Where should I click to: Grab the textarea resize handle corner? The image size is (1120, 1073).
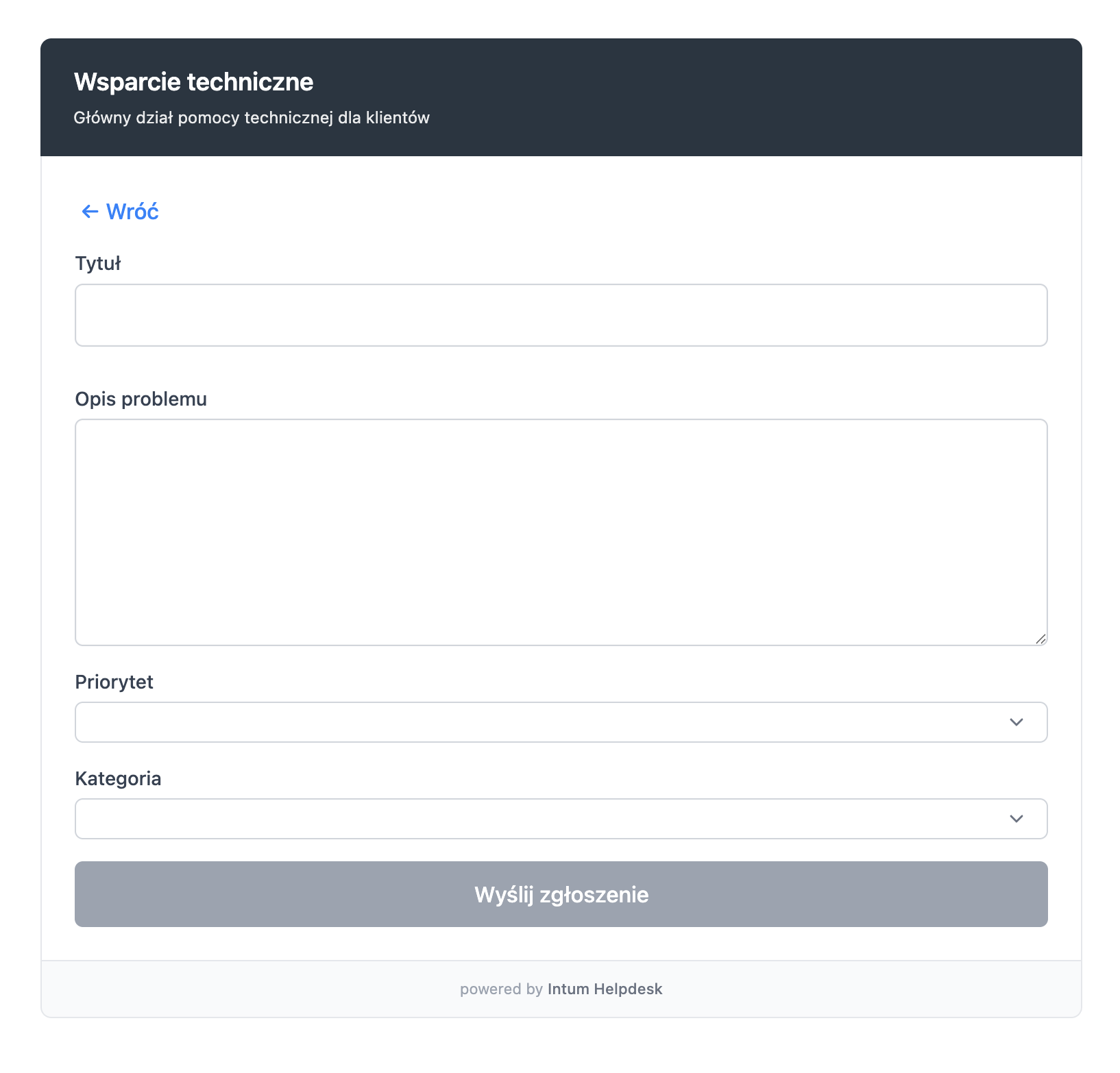(x=1040, y=639)
